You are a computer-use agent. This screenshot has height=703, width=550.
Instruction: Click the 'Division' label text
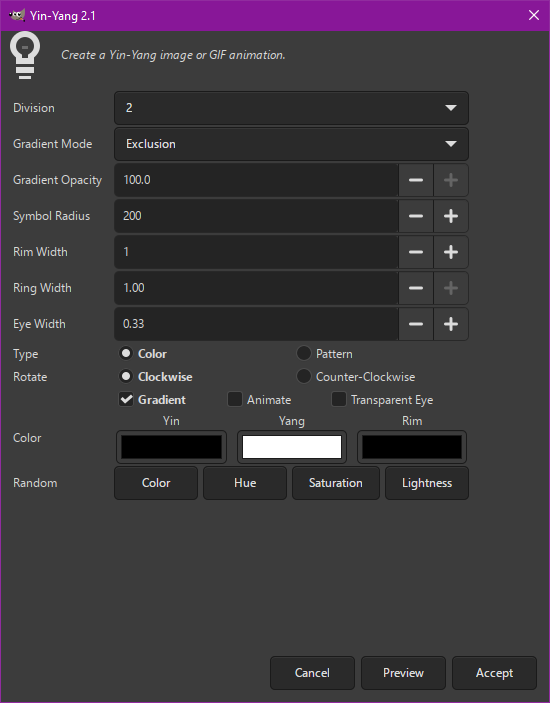click(x=34, y=108)
